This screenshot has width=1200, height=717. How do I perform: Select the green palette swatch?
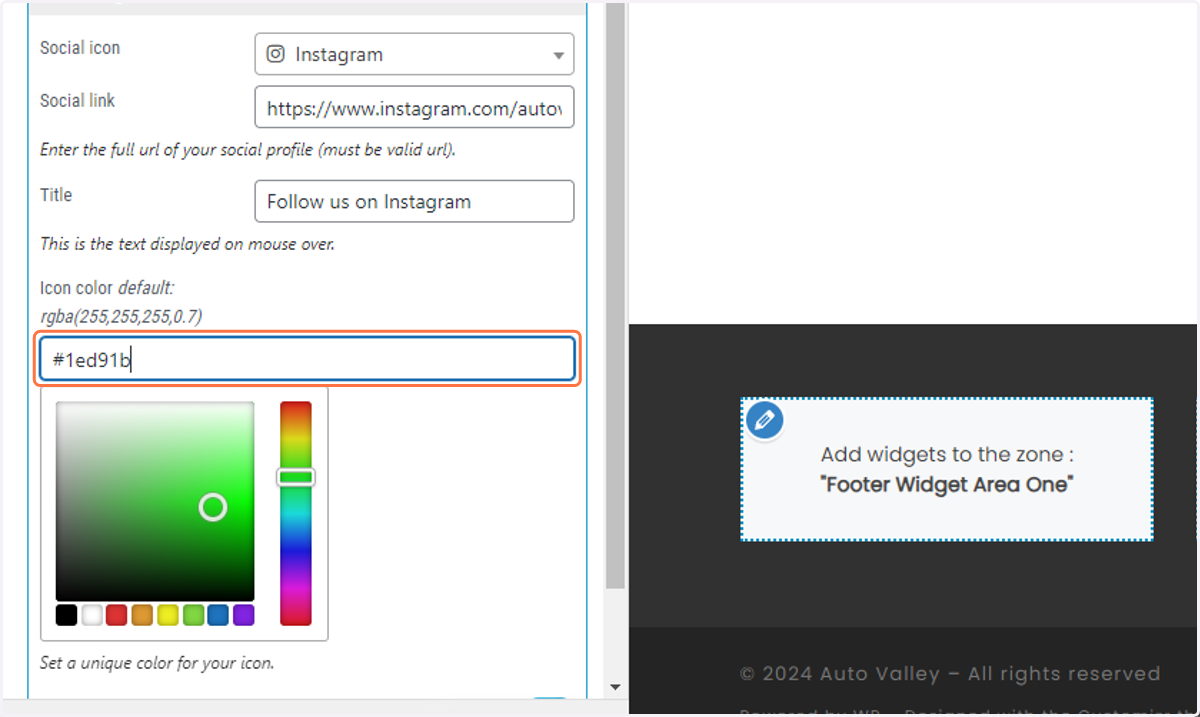[x=193, y=615]
